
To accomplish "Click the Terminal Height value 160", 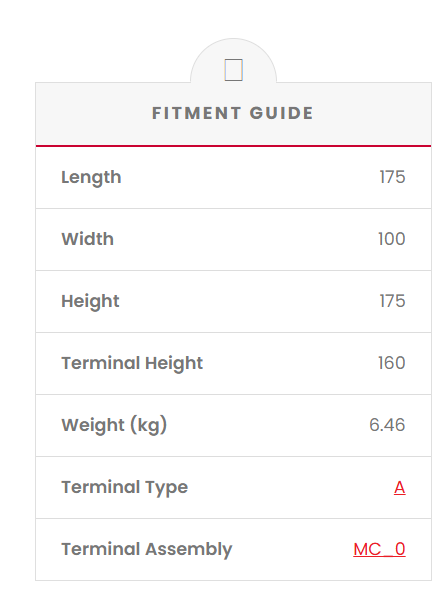I will (x=392, y=363).
